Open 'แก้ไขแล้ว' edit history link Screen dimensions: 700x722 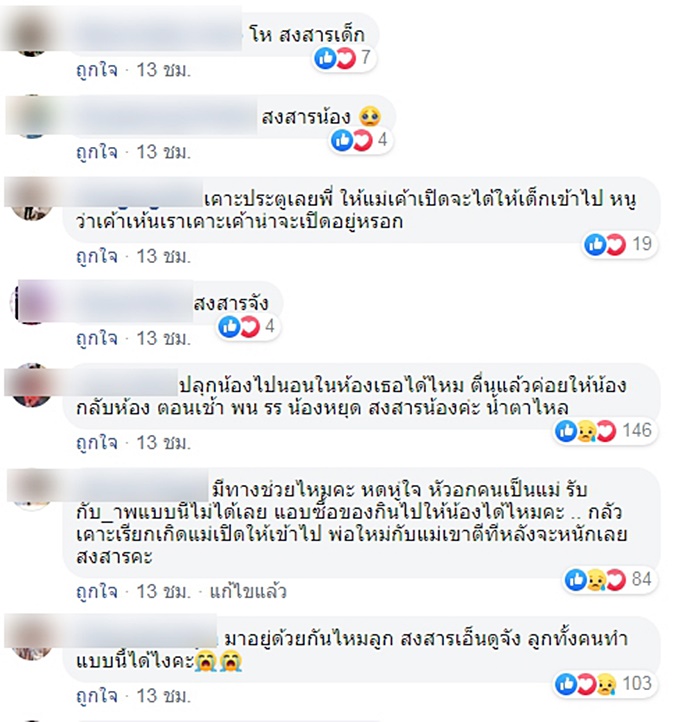pyautogui.click(x=248, y=592)
